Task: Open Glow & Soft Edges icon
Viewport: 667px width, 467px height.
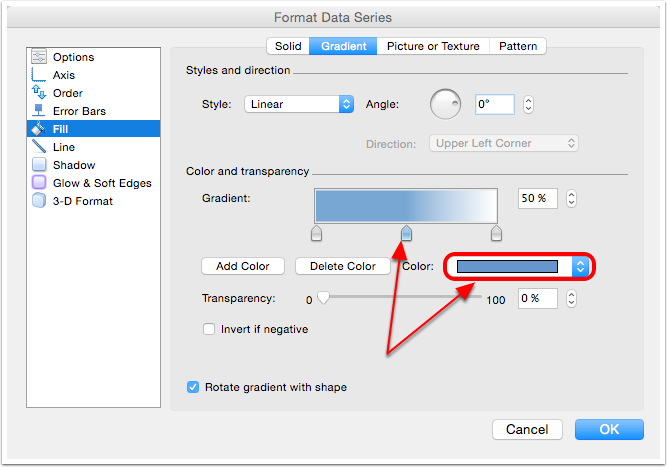Action: (39, 183)
